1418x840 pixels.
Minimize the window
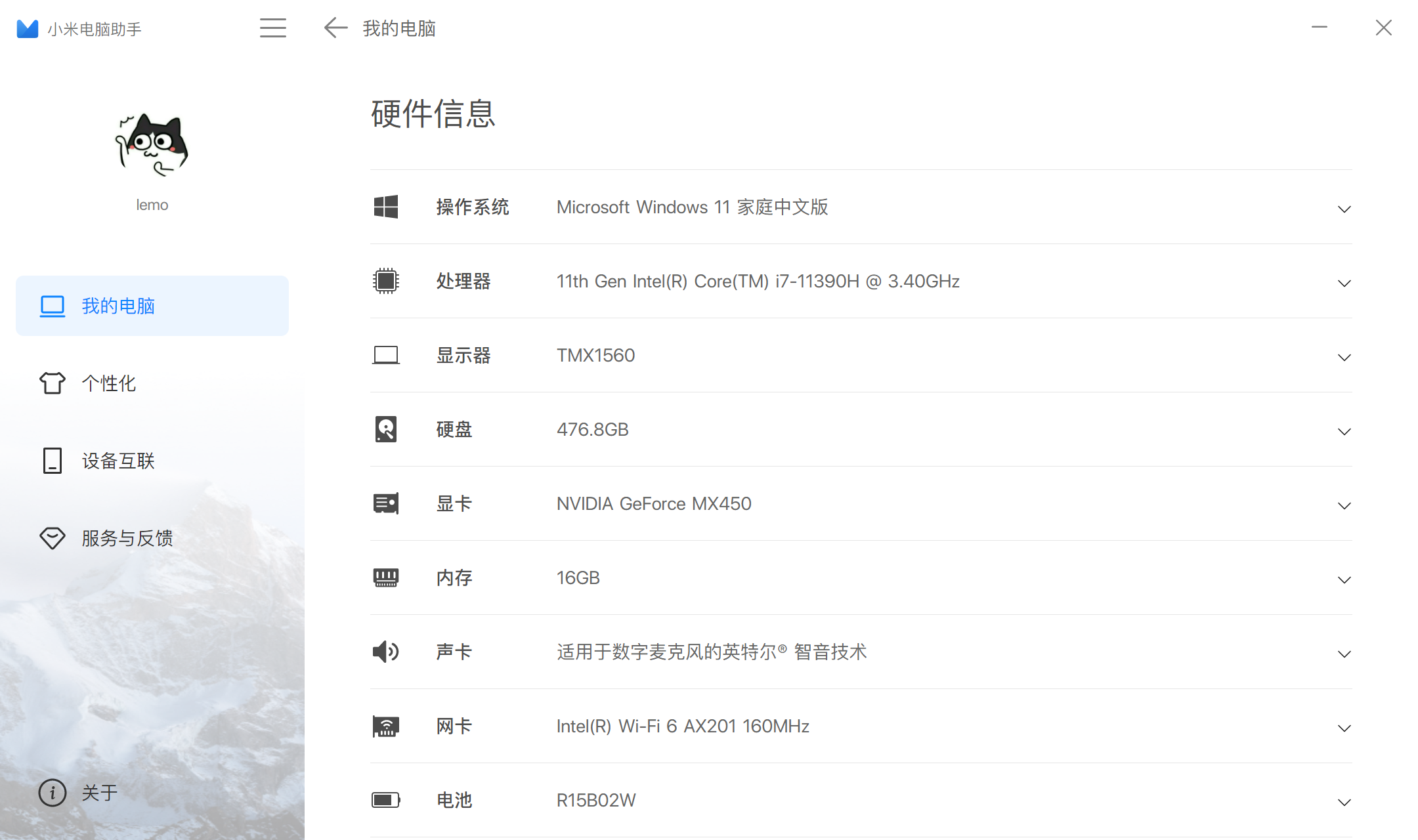tap(1320, 27)
